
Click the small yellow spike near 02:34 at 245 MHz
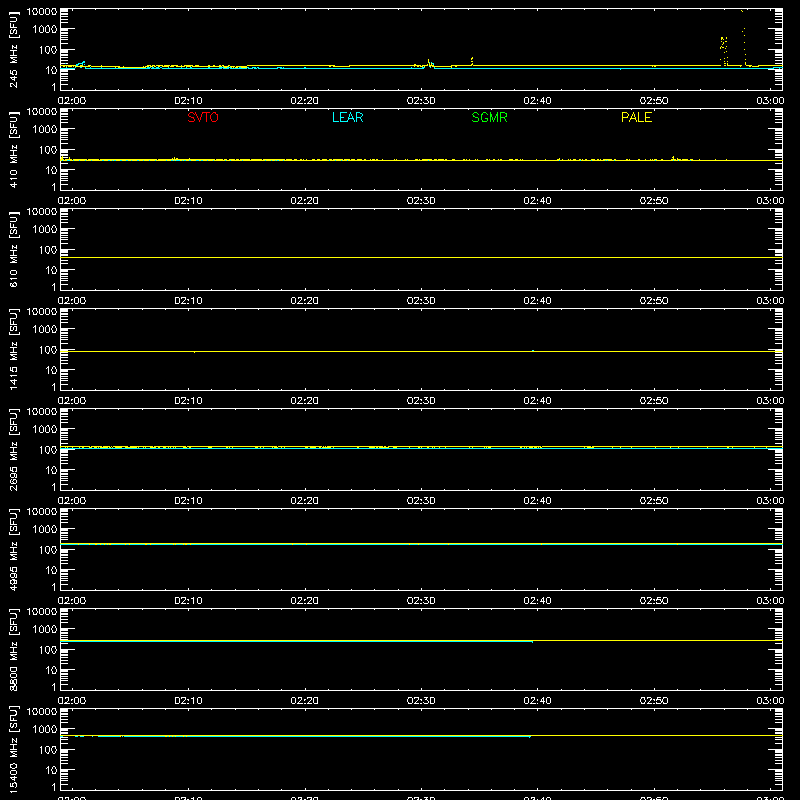472,61
